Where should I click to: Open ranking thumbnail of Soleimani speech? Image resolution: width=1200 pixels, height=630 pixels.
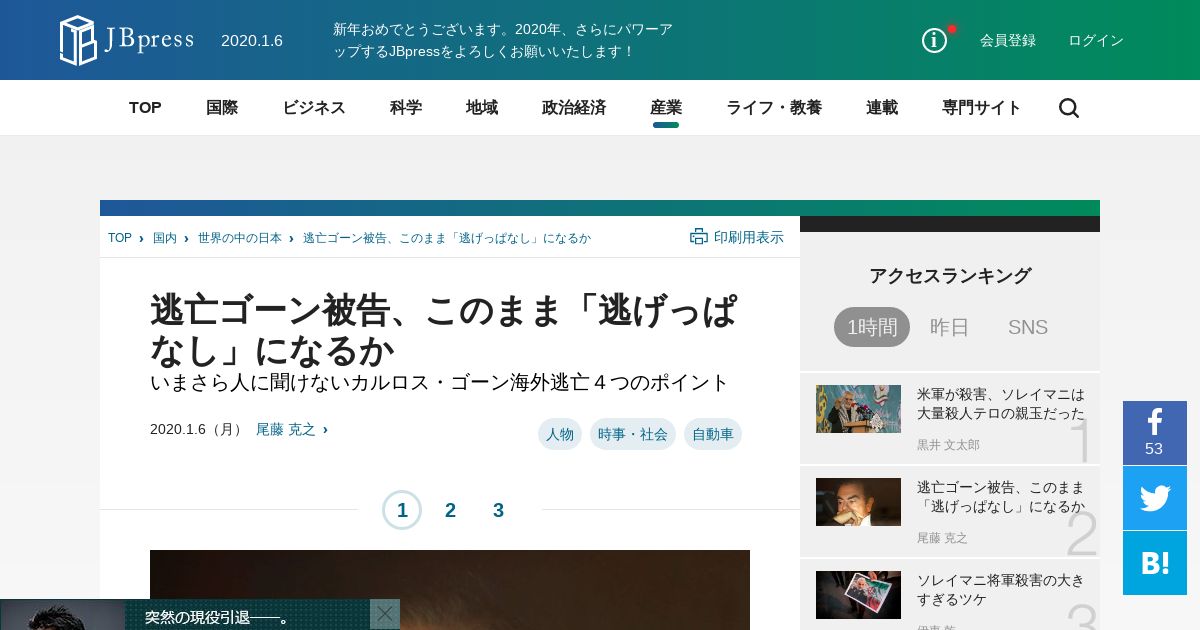[x=858, y=409]
